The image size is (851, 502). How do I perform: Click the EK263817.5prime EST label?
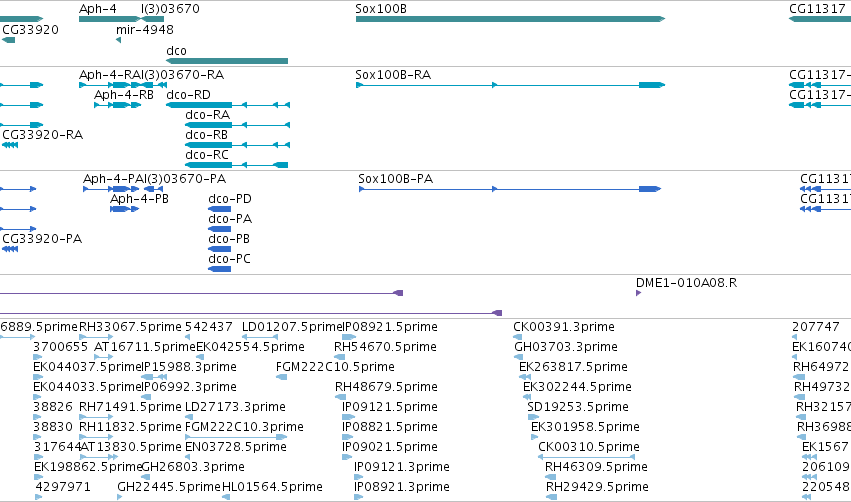[573, 367]
